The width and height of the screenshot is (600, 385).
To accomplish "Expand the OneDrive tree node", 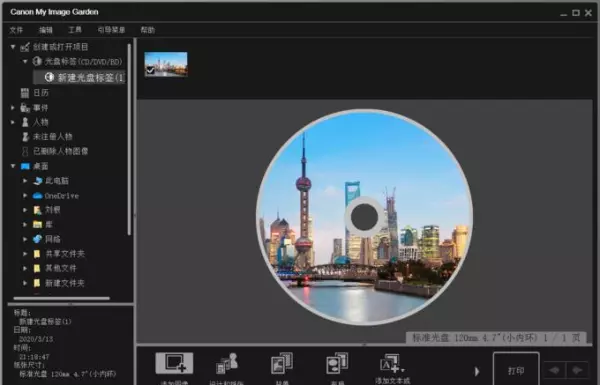I will click(x=25, y=196).
